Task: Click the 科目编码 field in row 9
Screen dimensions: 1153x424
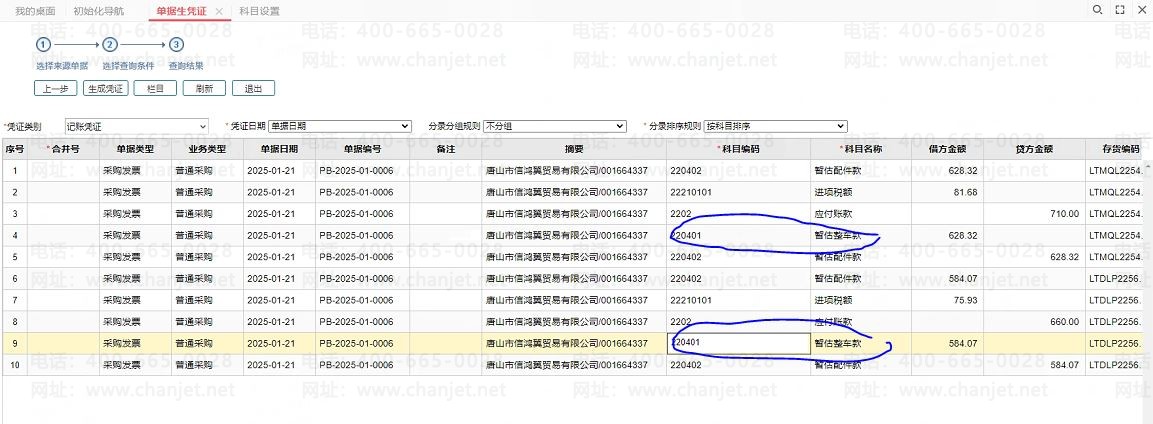Action: (x=738, y=344)
